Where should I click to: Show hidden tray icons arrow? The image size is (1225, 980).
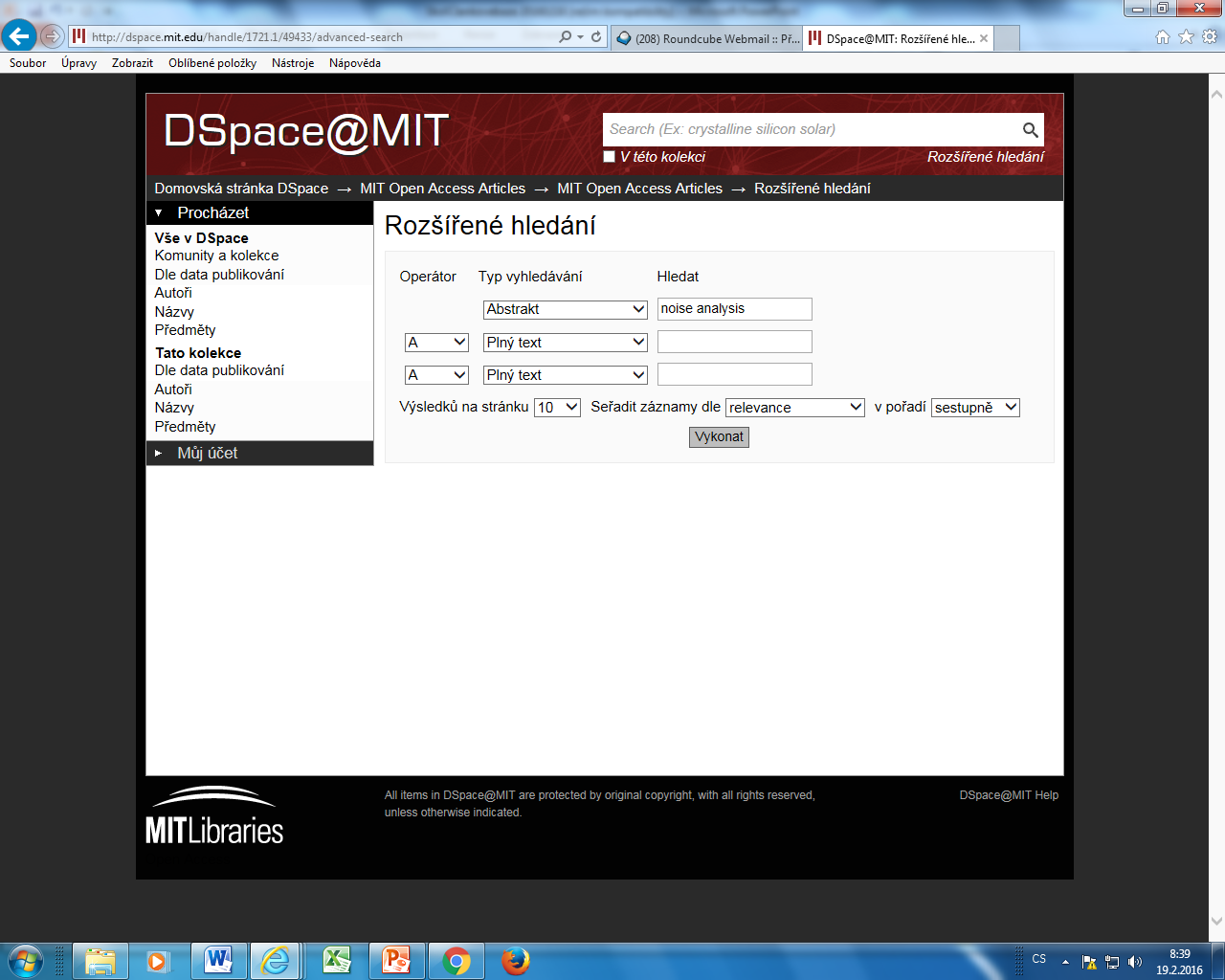pyautogui.click(x=1065, y=962)
